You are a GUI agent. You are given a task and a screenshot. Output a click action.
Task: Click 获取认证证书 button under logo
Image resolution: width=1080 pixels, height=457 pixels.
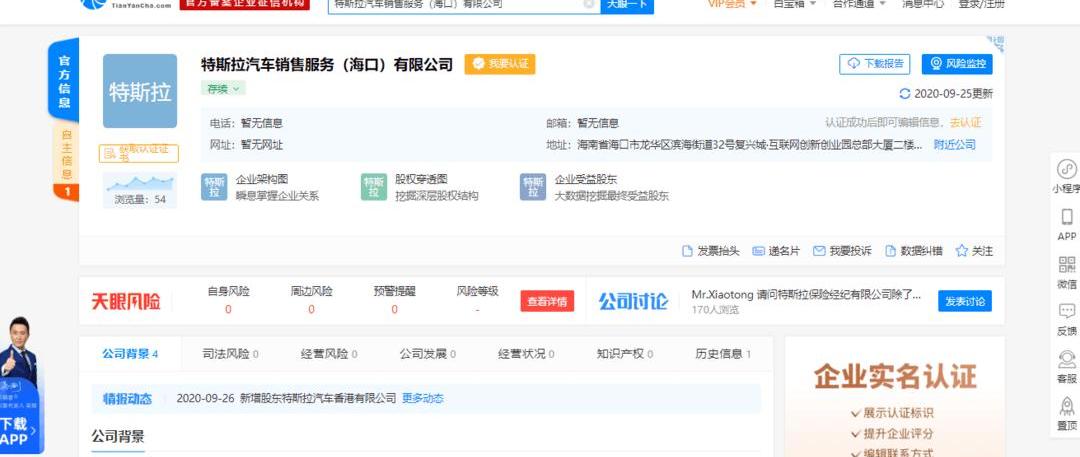139,154
